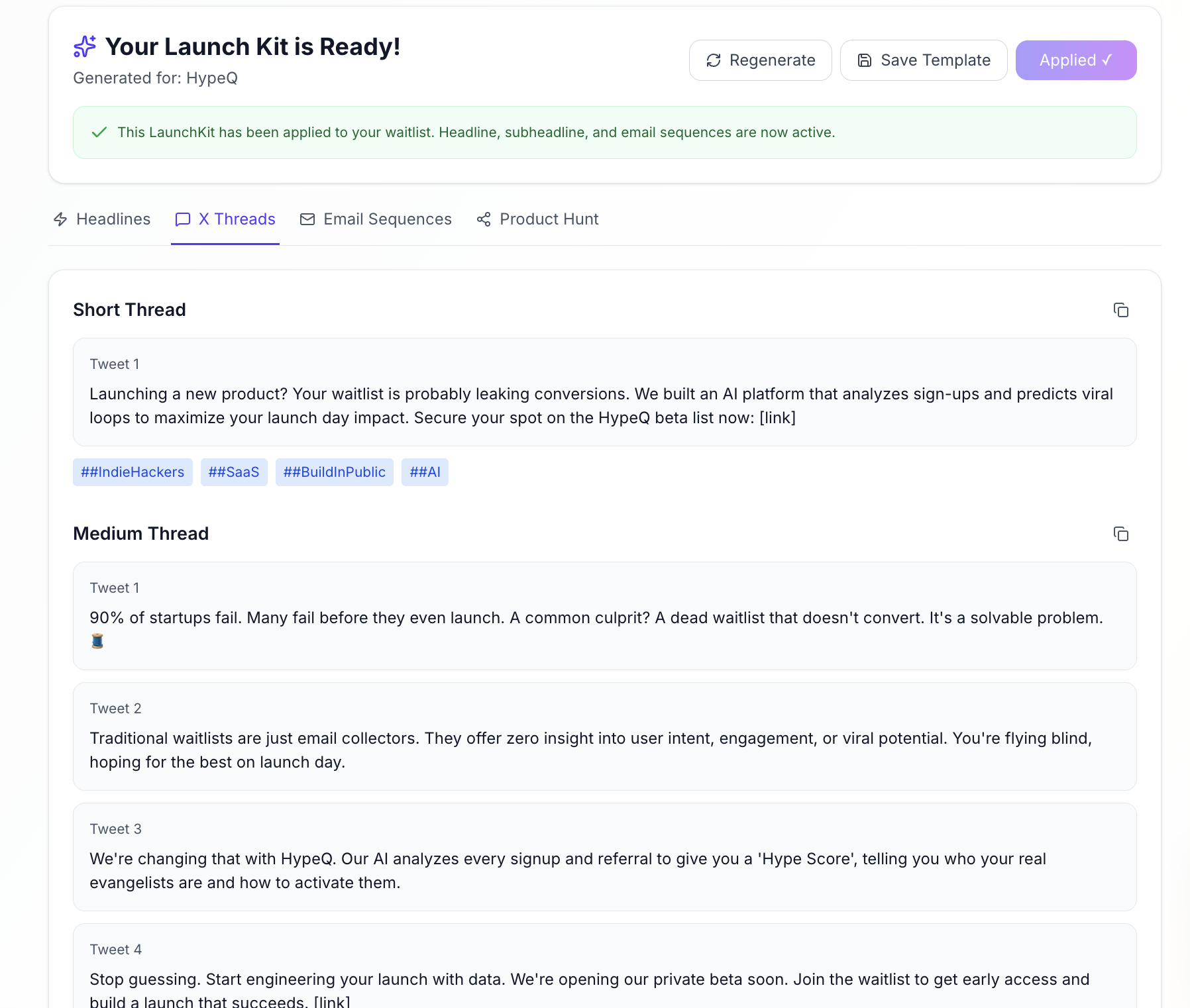Click the Medium Thread Tweet 2 card

[x=605, y=736]
